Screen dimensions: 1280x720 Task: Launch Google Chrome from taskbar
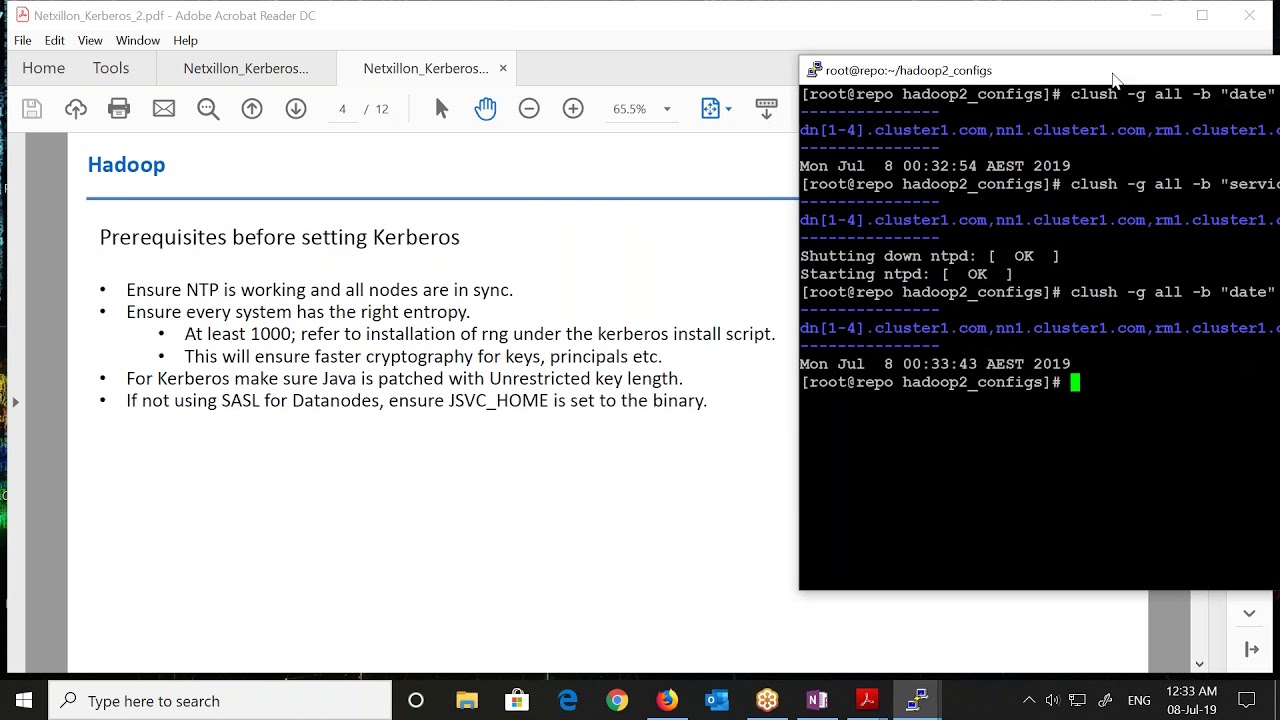617,701
